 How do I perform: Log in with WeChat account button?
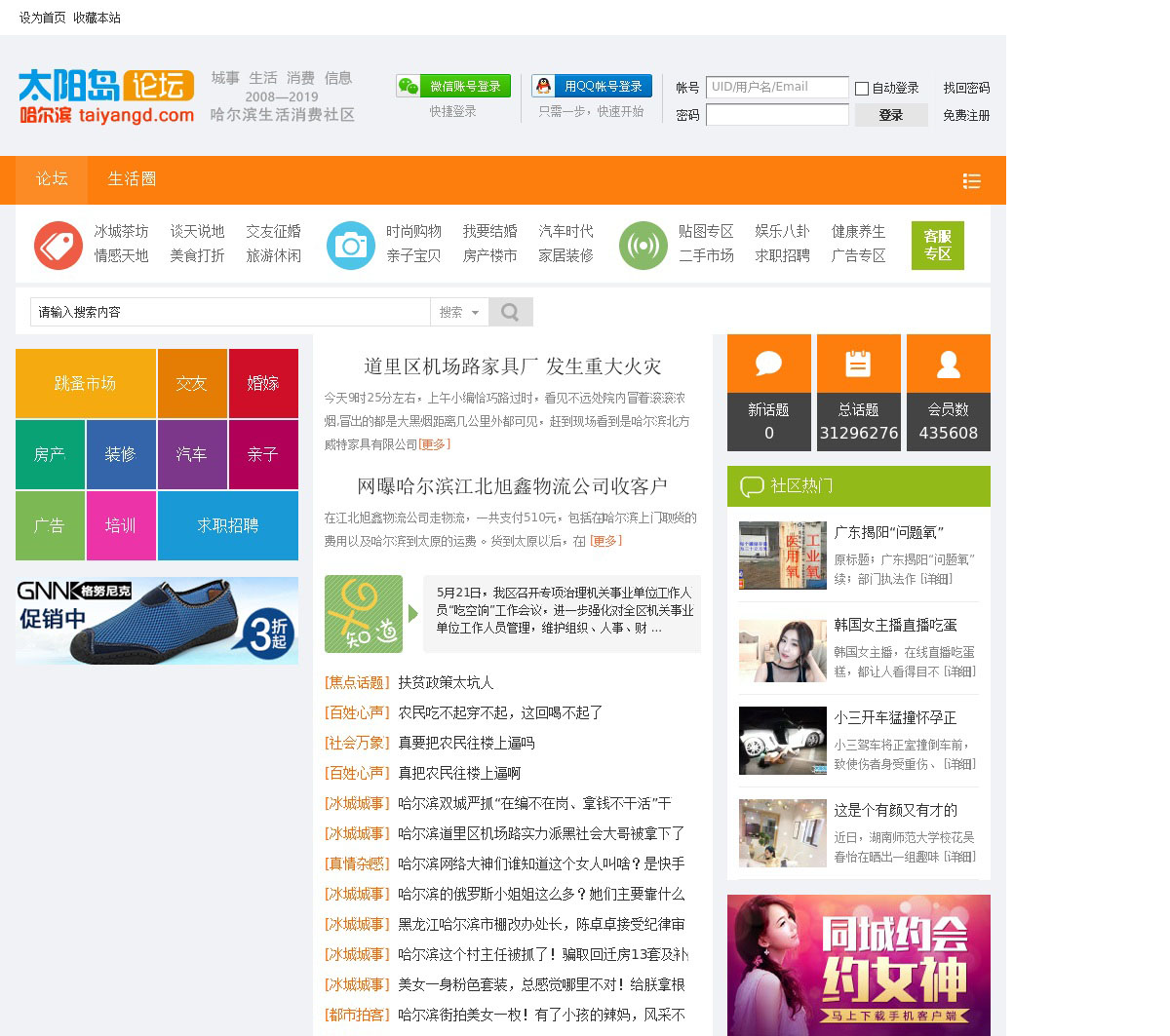[x=453, y=87]
